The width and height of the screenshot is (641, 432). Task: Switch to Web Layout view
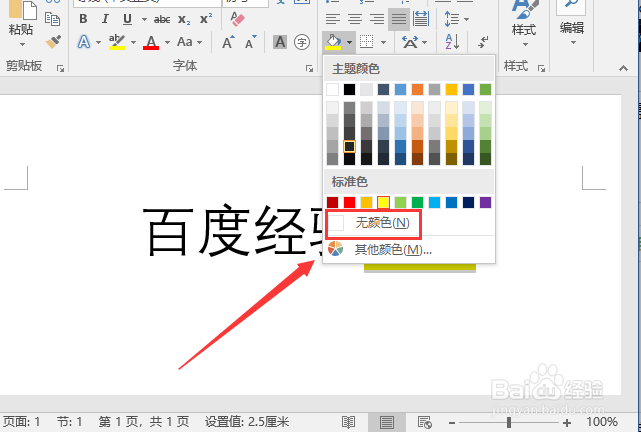(424, 422)
